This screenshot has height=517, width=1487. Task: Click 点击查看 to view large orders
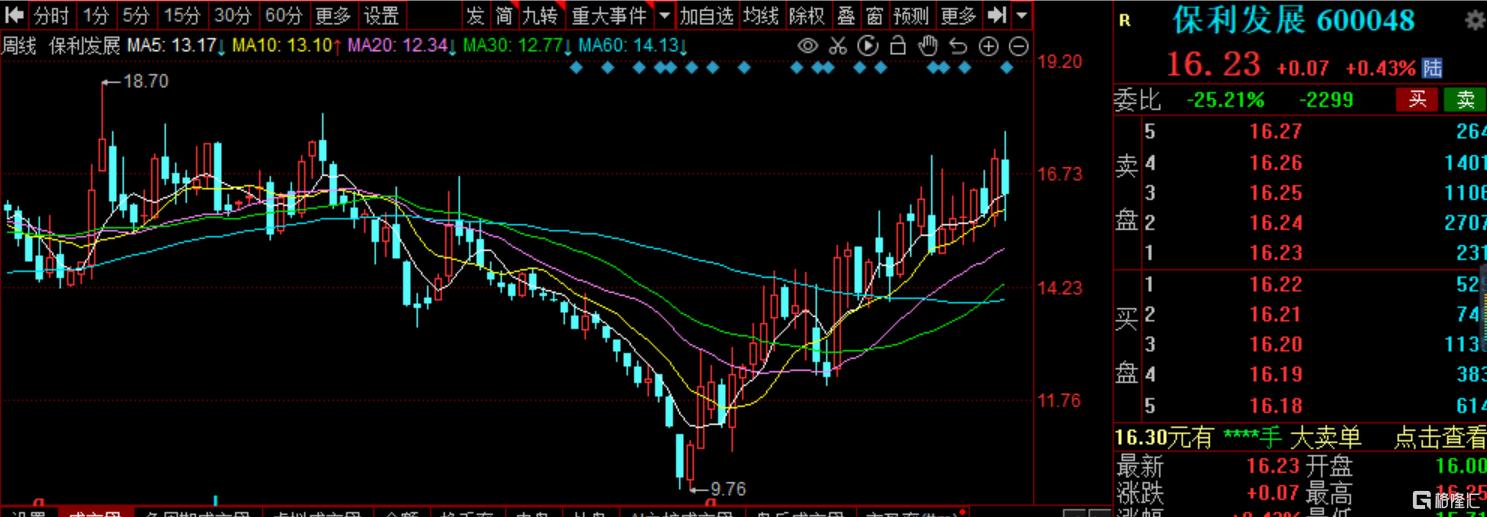click(1439, 437)
